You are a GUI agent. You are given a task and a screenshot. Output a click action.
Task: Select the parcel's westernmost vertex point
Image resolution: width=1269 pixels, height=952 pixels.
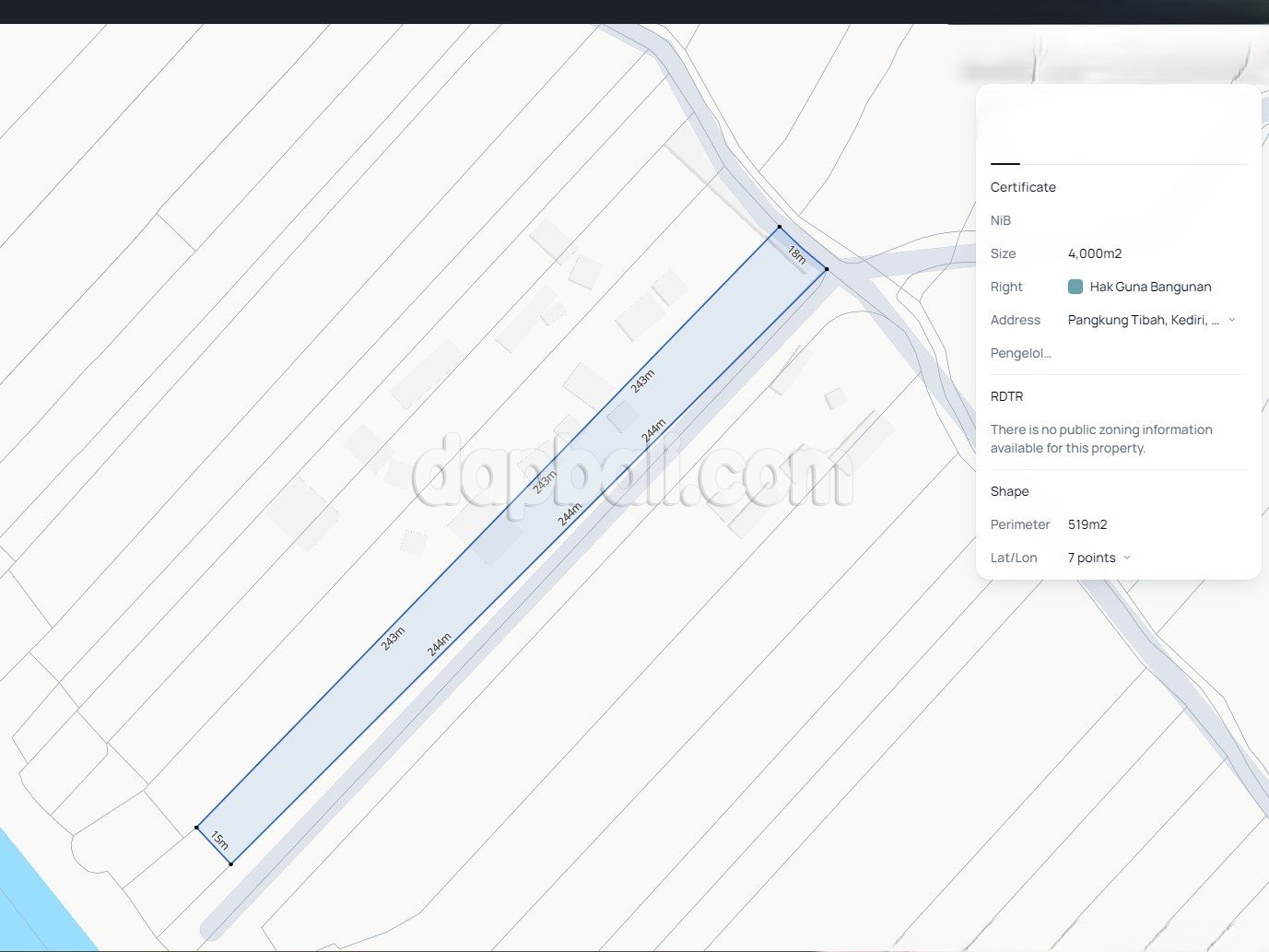(196, 828)
